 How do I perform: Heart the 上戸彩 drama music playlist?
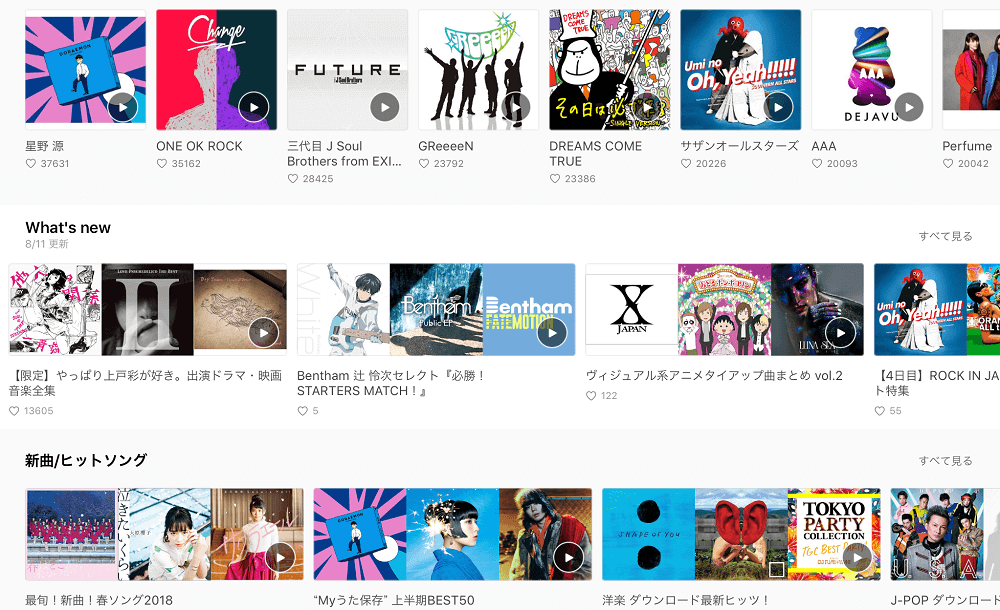pyautogui.click(x=14, y=411)
